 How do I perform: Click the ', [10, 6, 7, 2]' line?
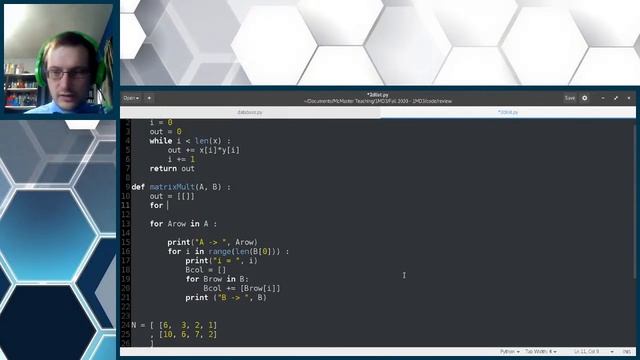pos(183,334)
